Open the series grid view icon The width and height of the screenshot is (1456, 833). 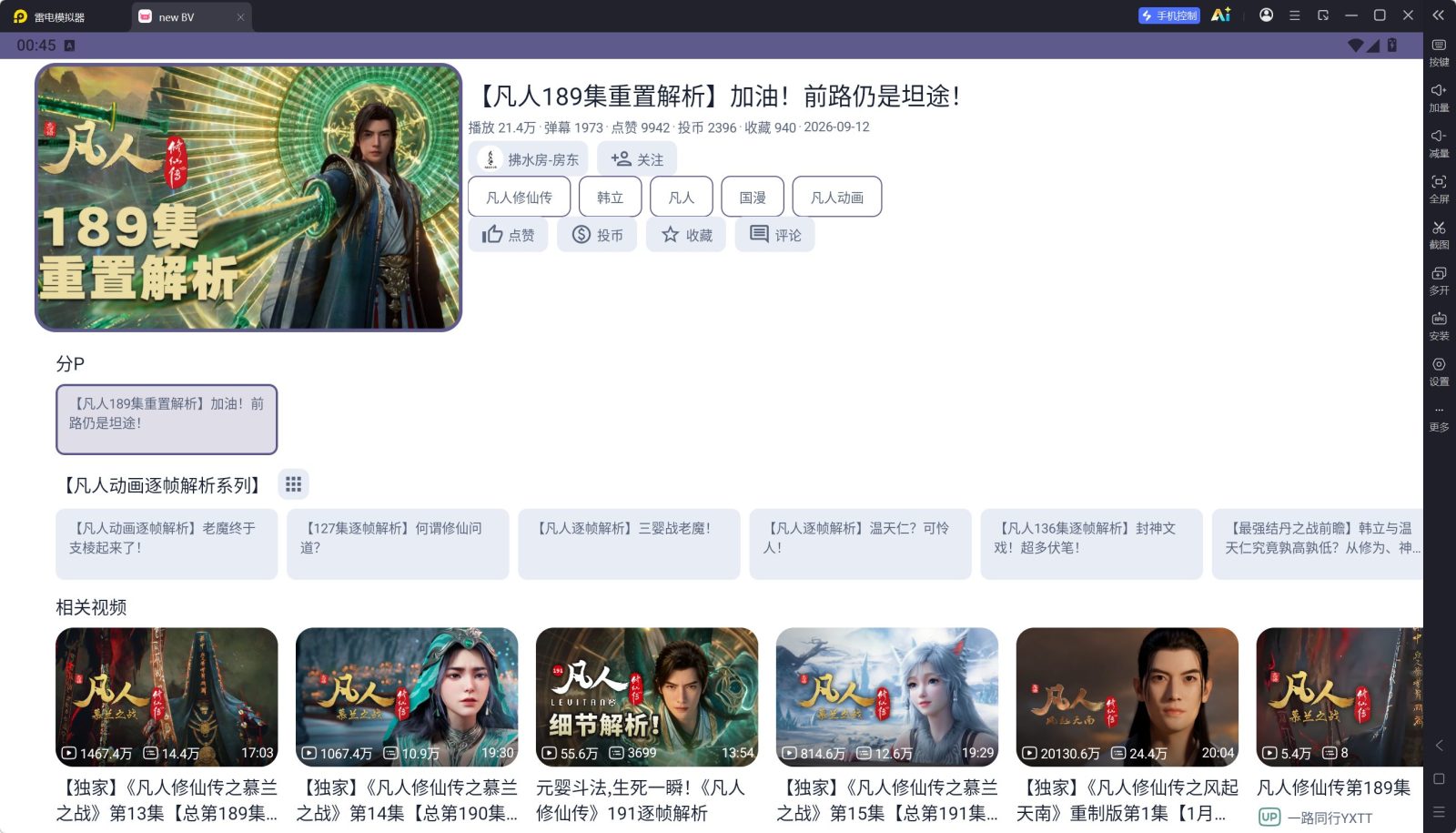pyautogui.click(x=293, y=484)
